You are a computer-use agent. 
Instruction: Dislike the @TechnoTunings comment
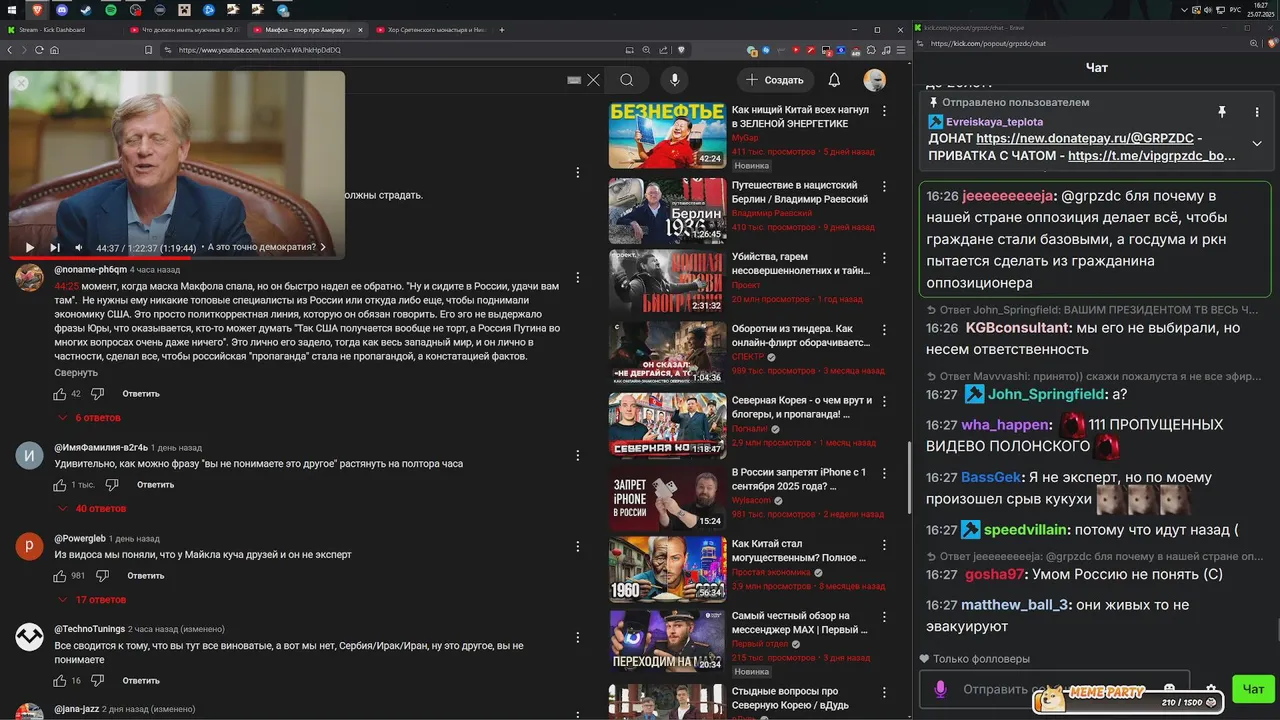pos(98,681)
